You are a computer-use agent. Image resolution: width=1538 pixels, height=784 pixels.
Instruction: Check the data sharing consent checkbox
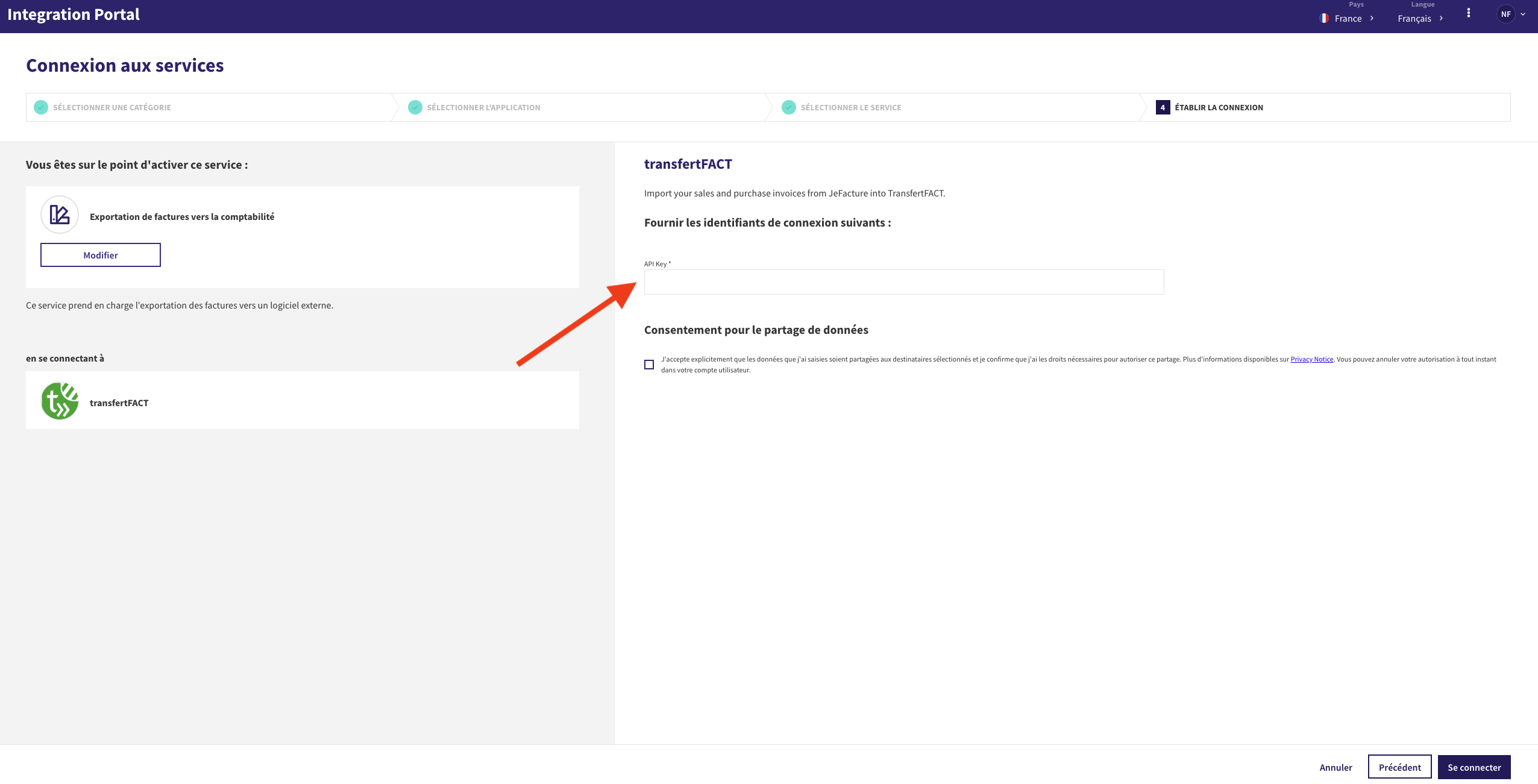pyautogui.click(x=649, y=365)
